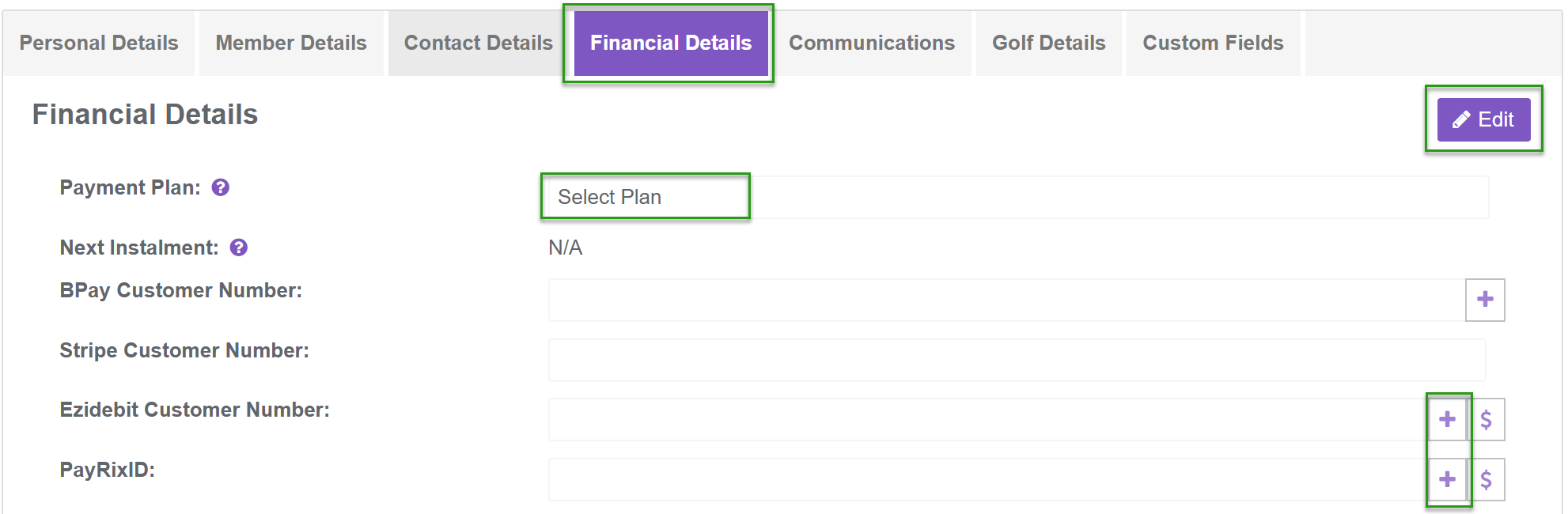
Task: Open the Member Details tab
Action: click(x=291, y=43)
